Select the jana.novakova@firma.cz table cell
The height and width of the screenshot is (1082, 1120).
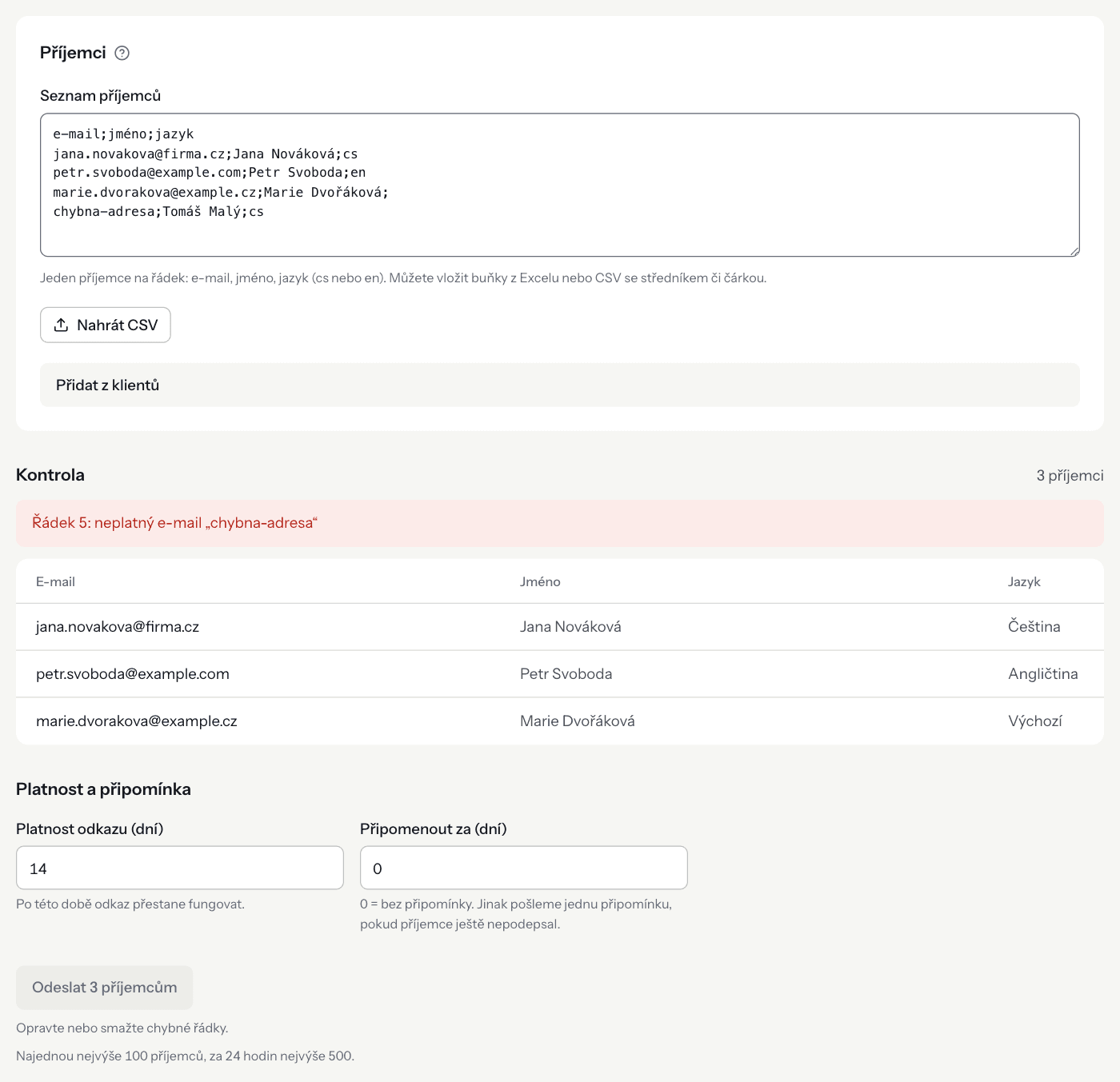click(118, 627)
